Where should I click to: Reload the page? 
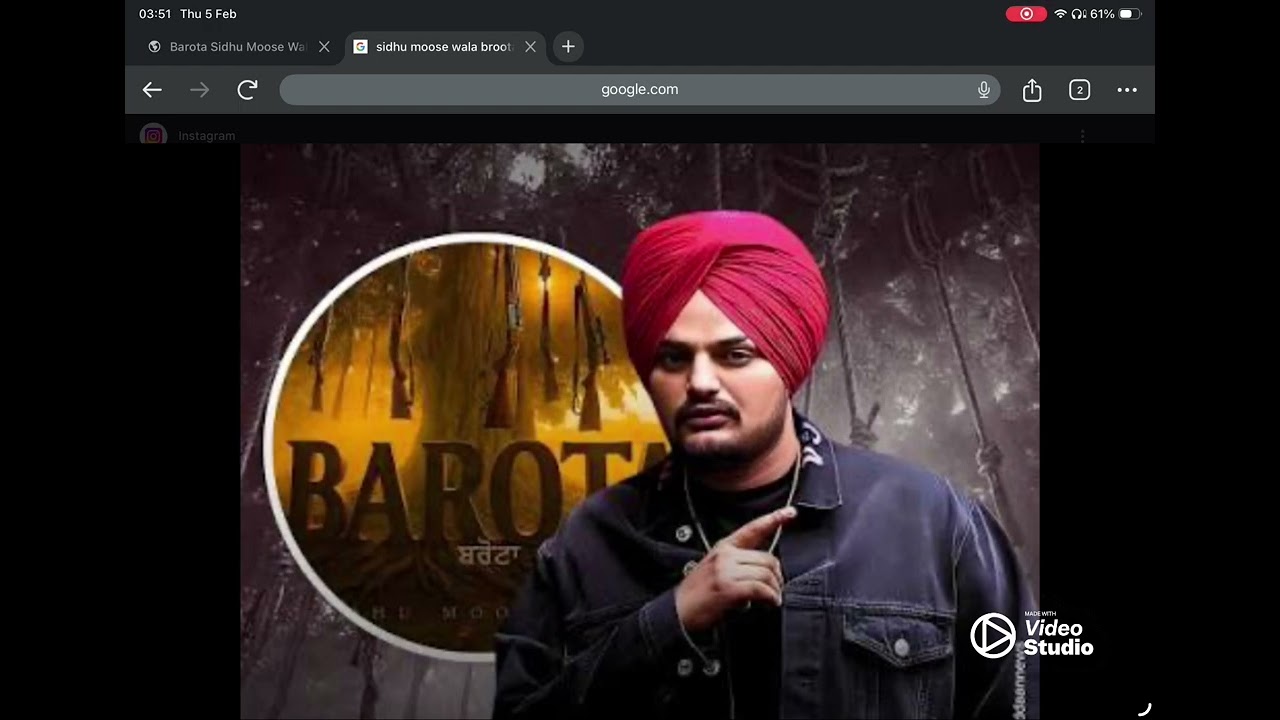[x=248, y=90]
